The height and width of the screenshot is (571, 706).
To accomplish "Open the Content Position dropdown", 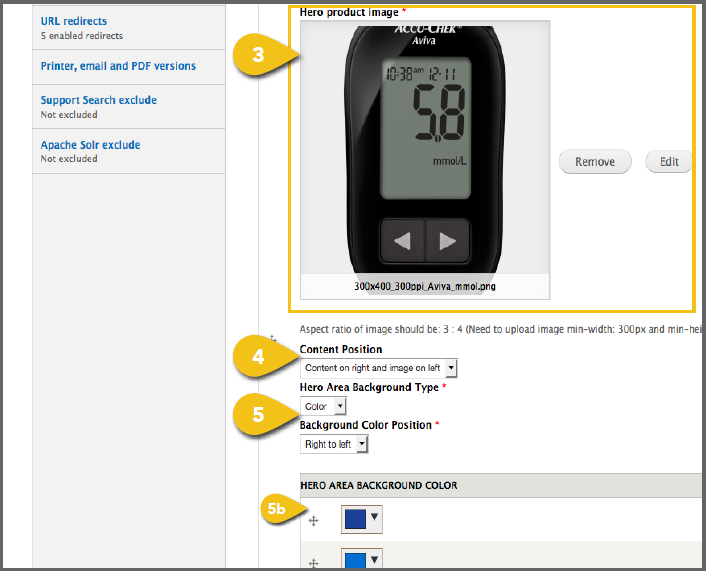I will pos(379,368).
